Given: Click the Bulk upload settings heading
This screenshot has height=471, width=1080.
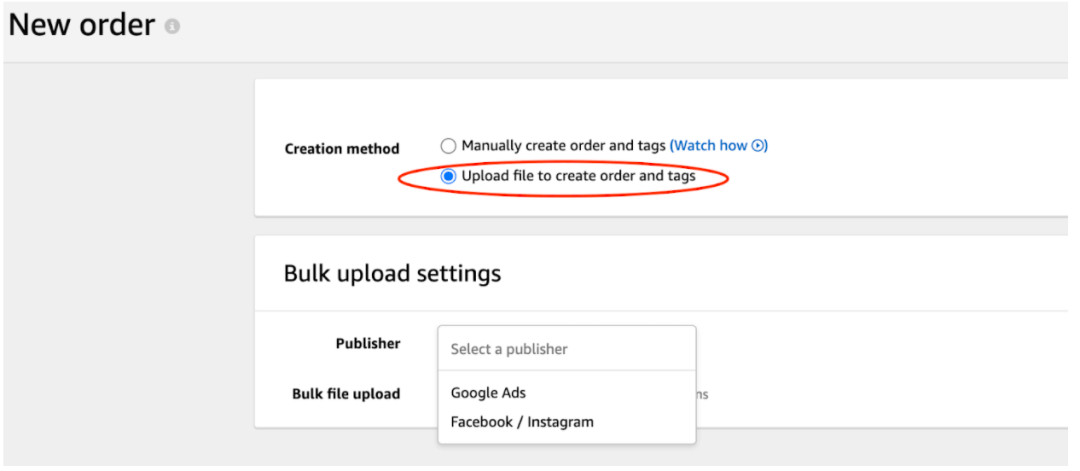Looking at the screenshot, I should 392,273.
